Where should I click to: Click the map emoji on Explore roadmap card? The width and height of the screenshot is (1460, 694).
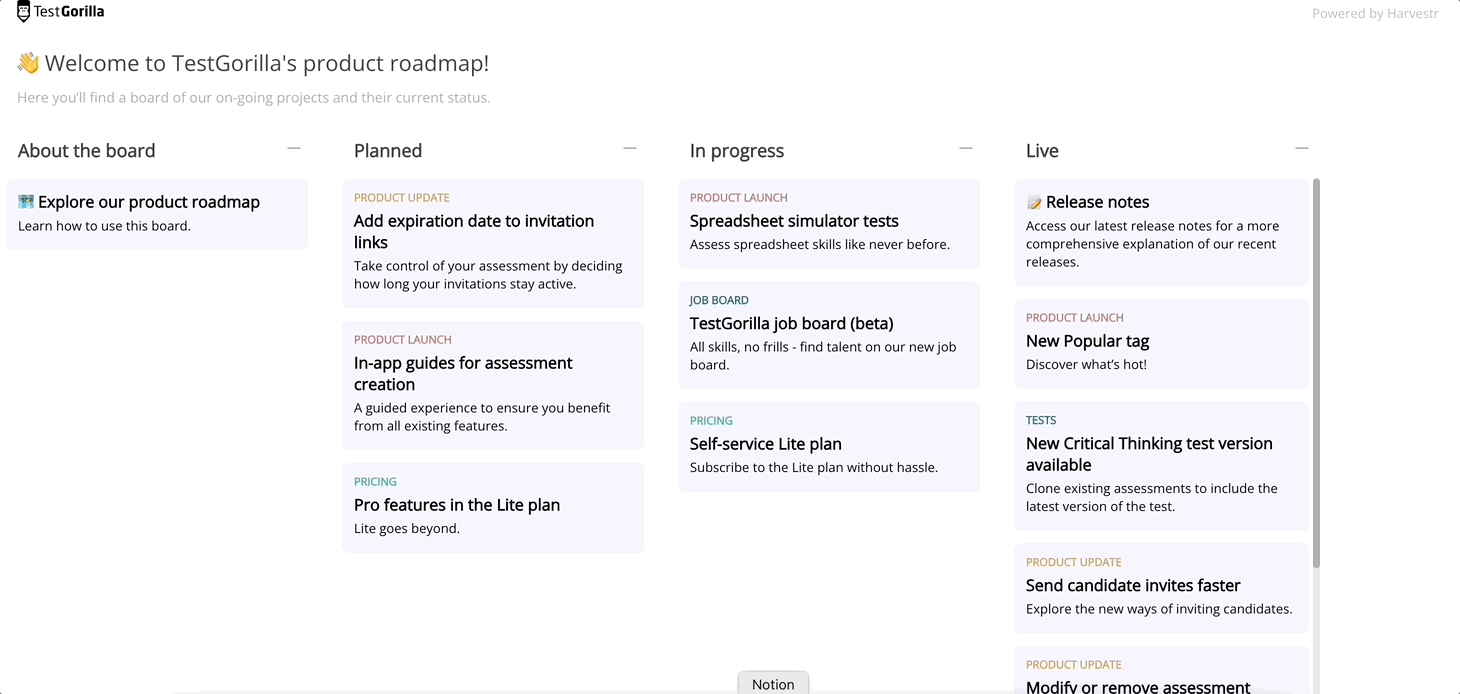(x=26, y=202)
